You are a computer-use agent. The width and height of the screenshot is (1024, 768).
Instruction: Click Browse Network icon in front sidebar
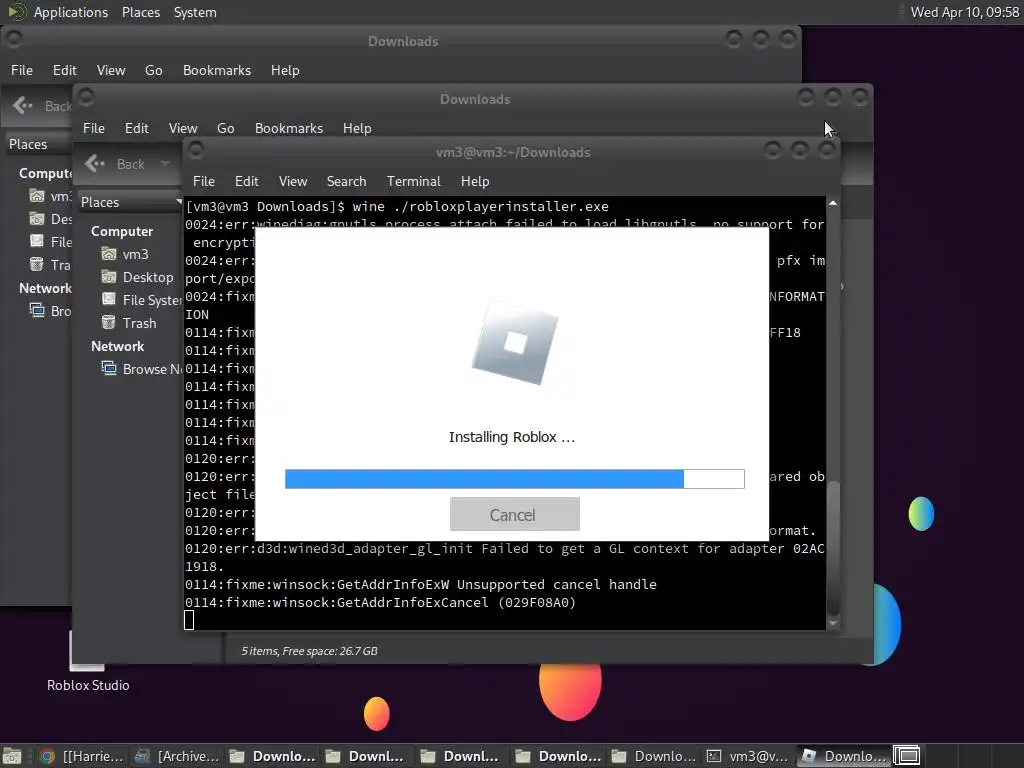tap(108, 368)
